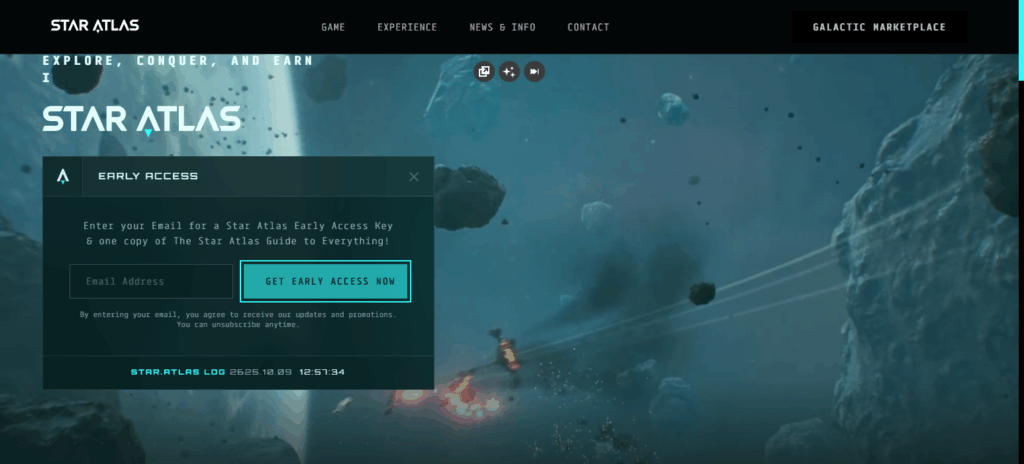Go to the Contact page

pos(588,27)
